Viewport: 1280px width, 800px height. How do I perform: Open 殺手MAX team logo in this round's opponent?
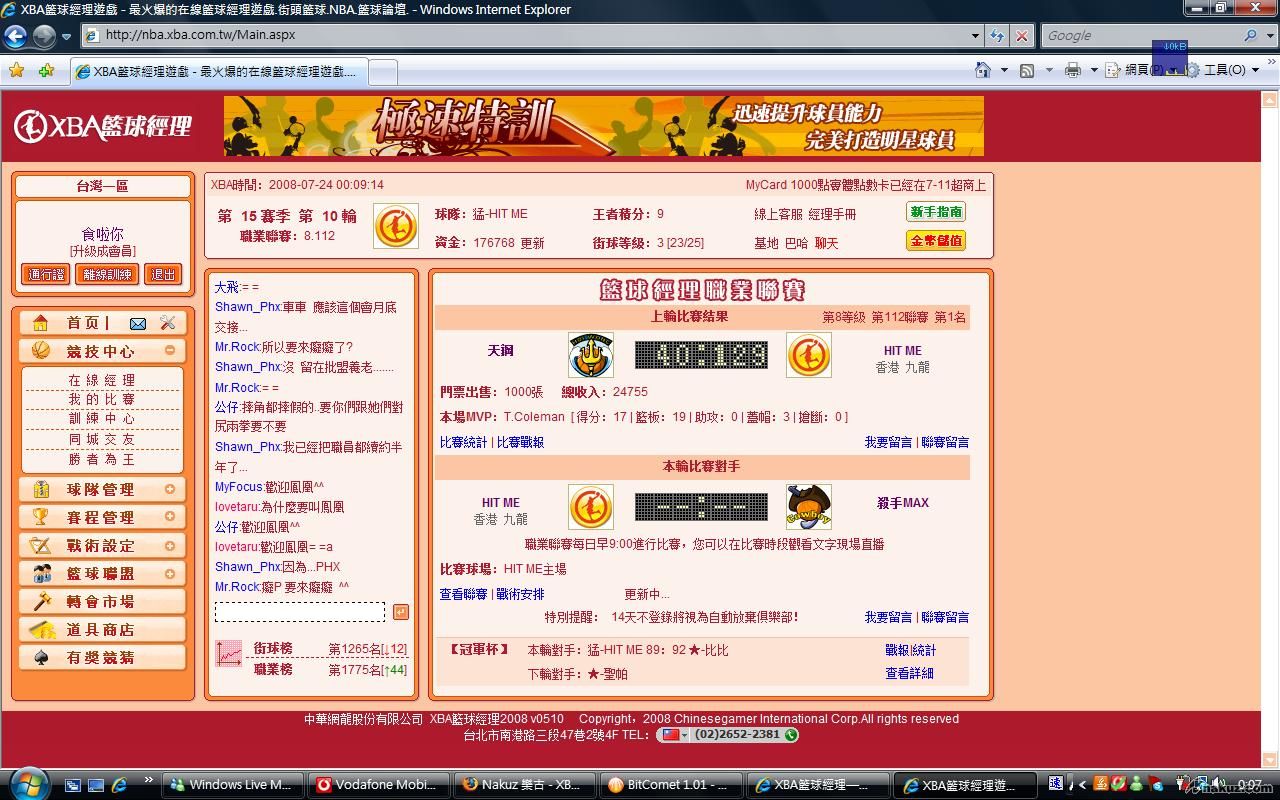[x=809, y=507]
